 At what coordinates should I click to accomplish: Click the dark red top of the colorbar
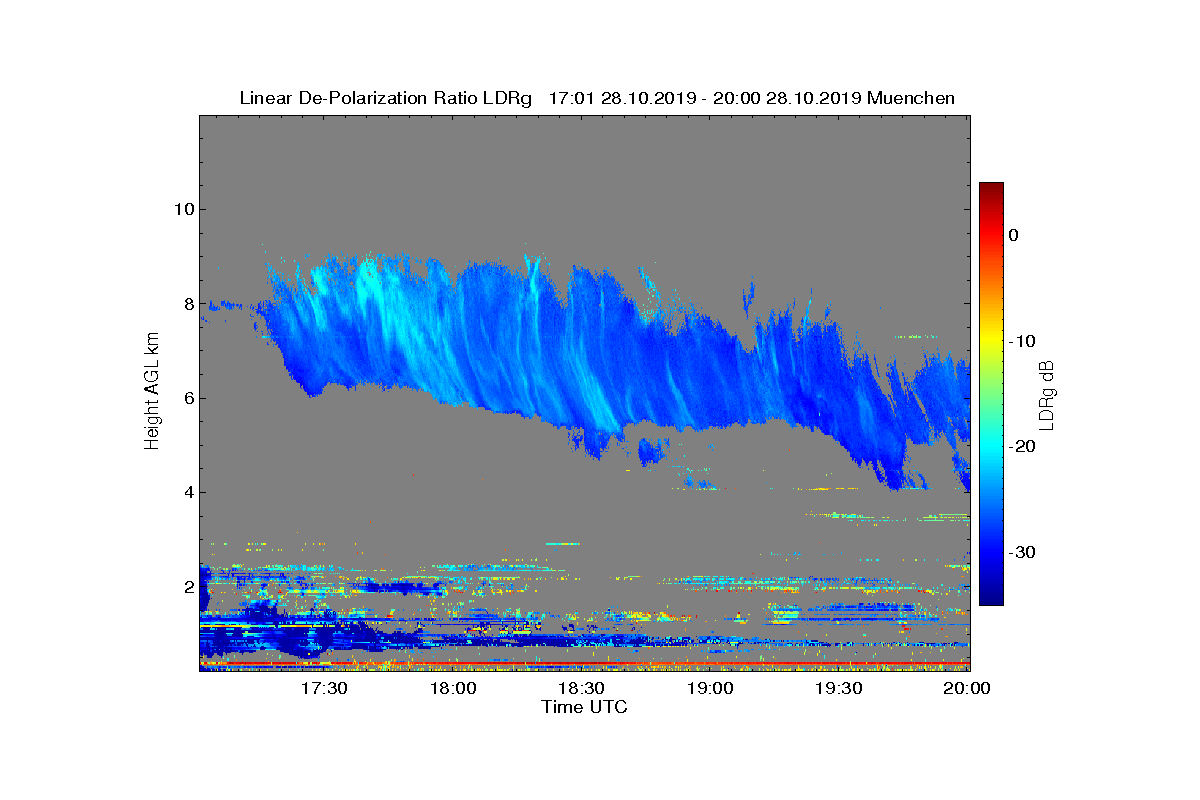coord(991,190)
